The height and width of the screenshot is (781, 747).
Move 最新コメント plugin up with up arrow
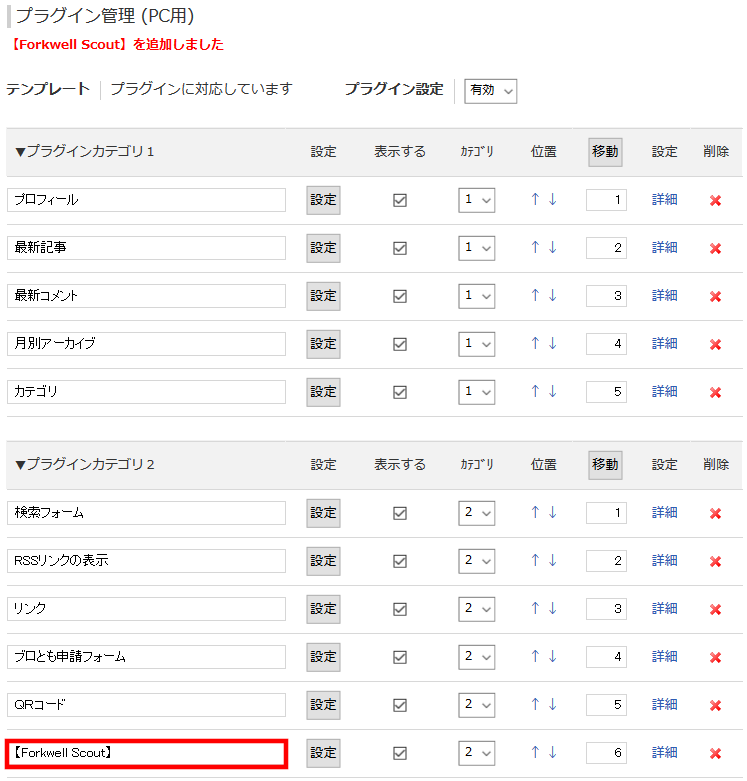(x=535, y=295)
